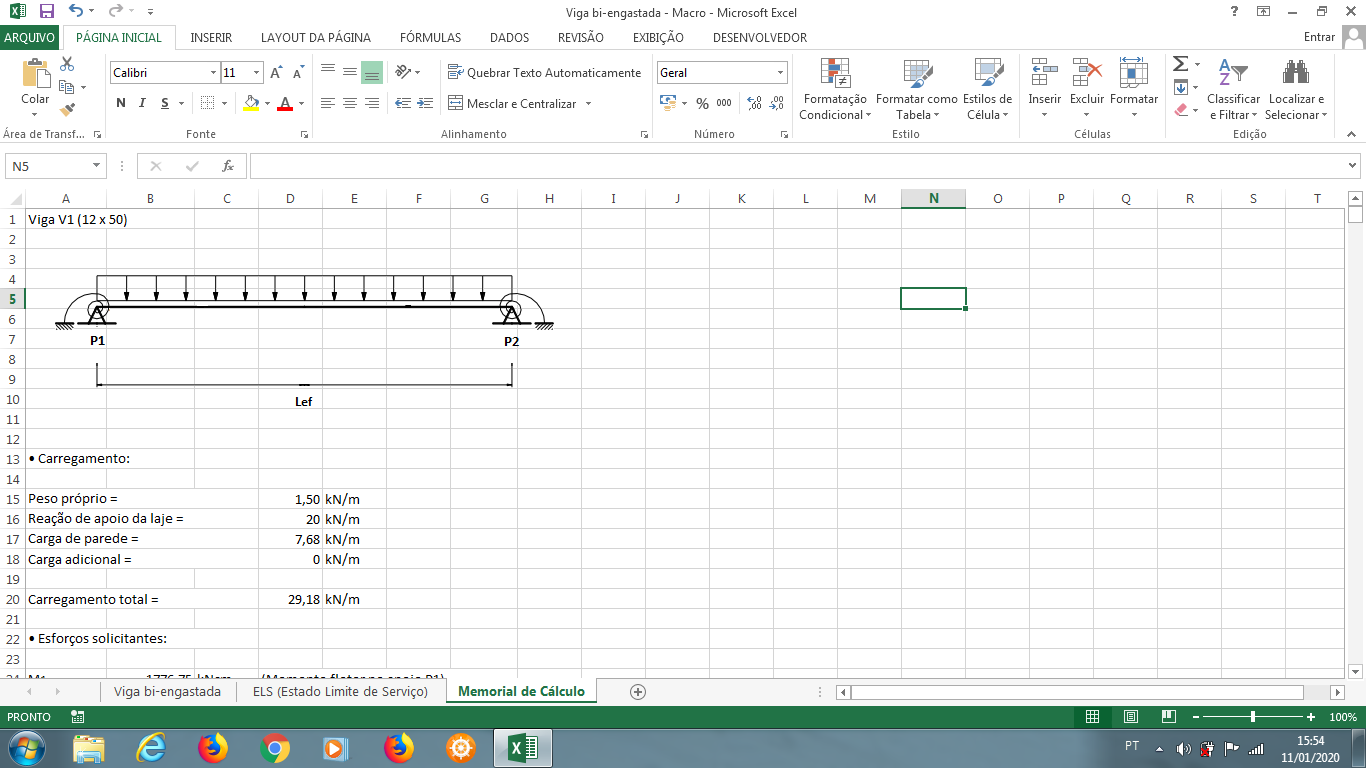The height and width of the screenshot is (768, 1366).
Task: Switch to LAYOUT DA PÁGINA tab
Action: pyautogui.click(x=316, y=38)
